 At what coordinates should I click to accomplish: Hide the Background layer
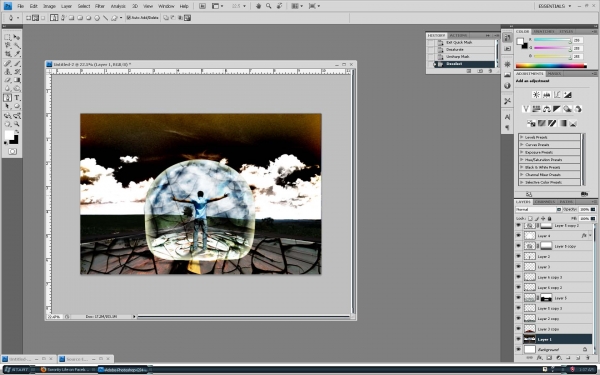pos(518,349)
